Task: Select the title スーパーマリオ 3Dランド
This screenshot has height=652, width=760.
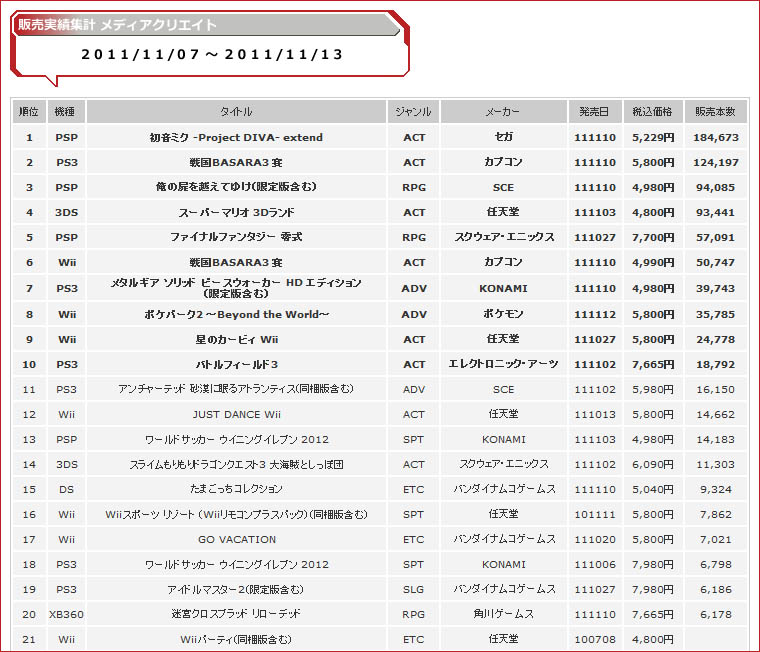Action: coord(236,212)
